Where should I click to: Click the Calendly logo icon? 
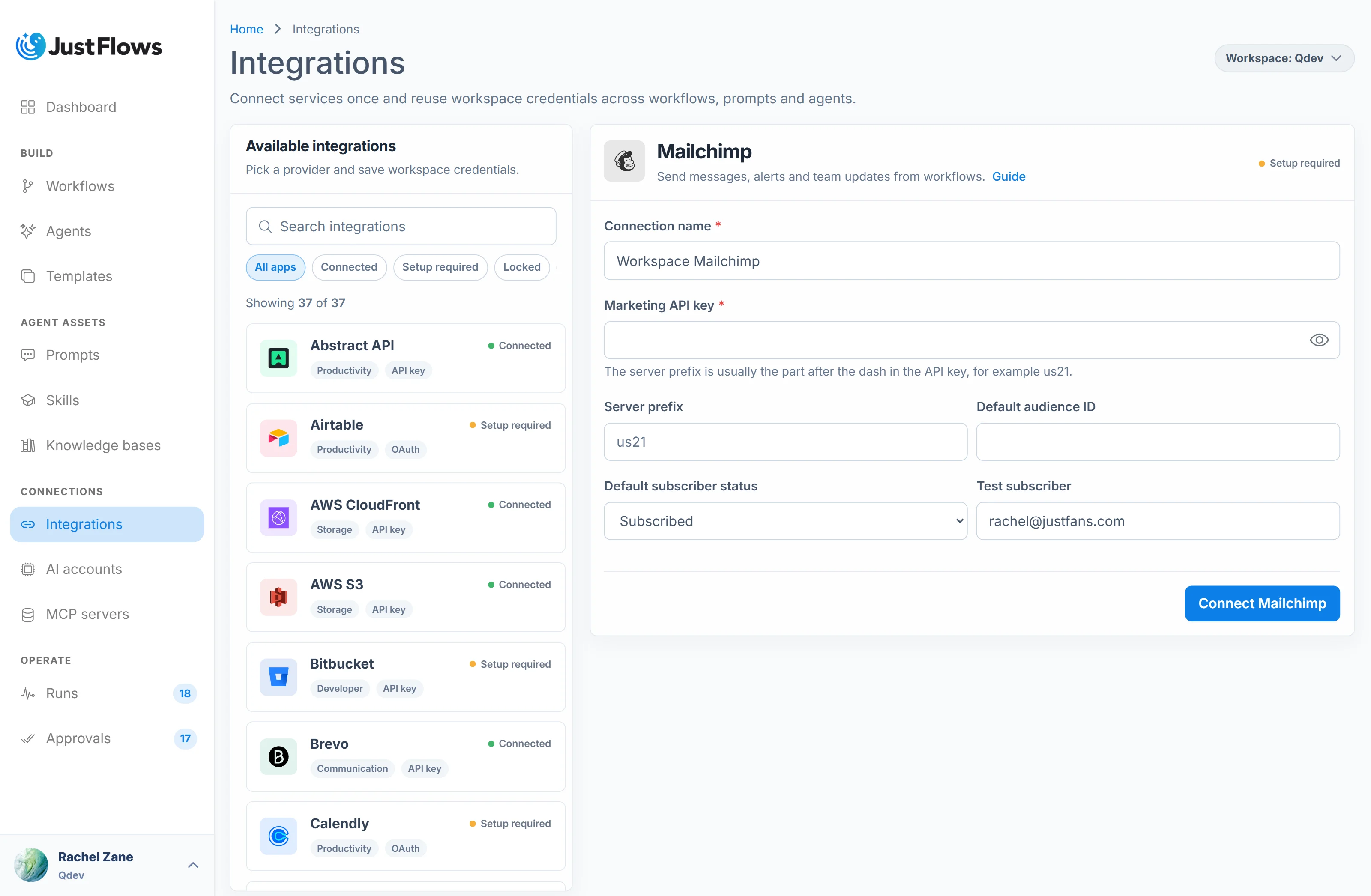coord(278,837)
